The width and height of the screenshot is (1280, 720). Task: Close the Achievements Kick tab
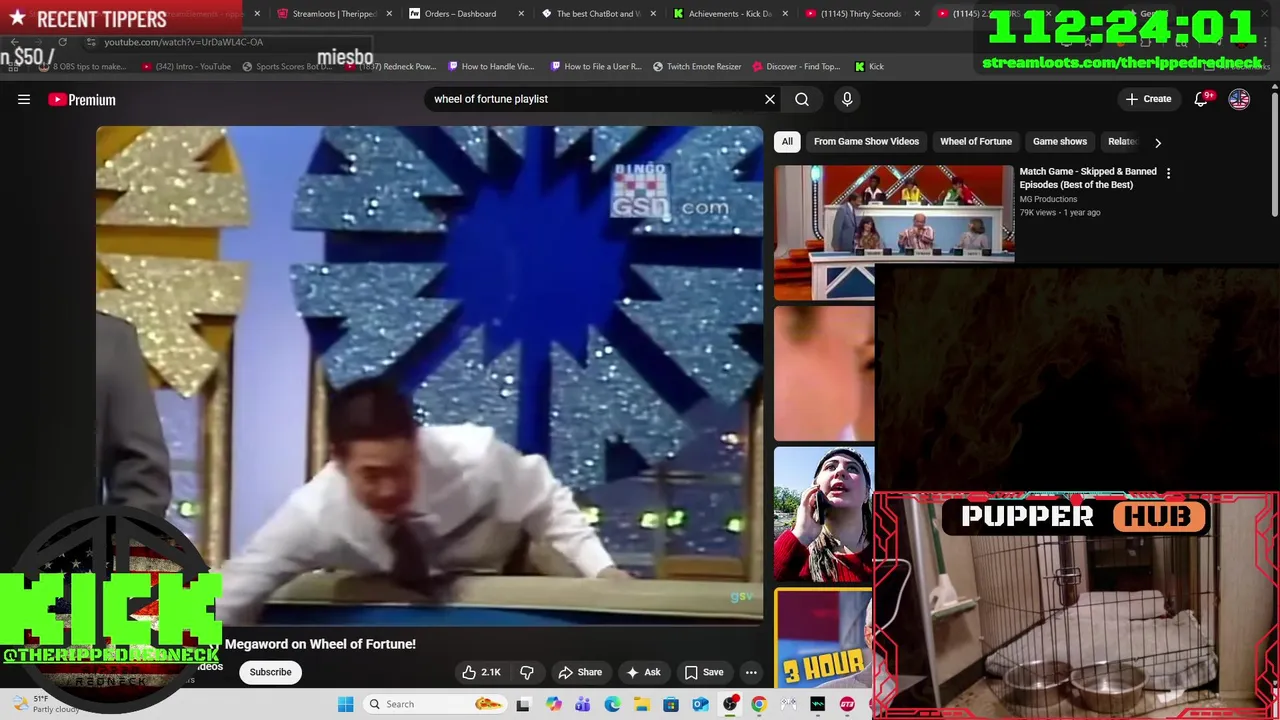click(x=785, y=14)
